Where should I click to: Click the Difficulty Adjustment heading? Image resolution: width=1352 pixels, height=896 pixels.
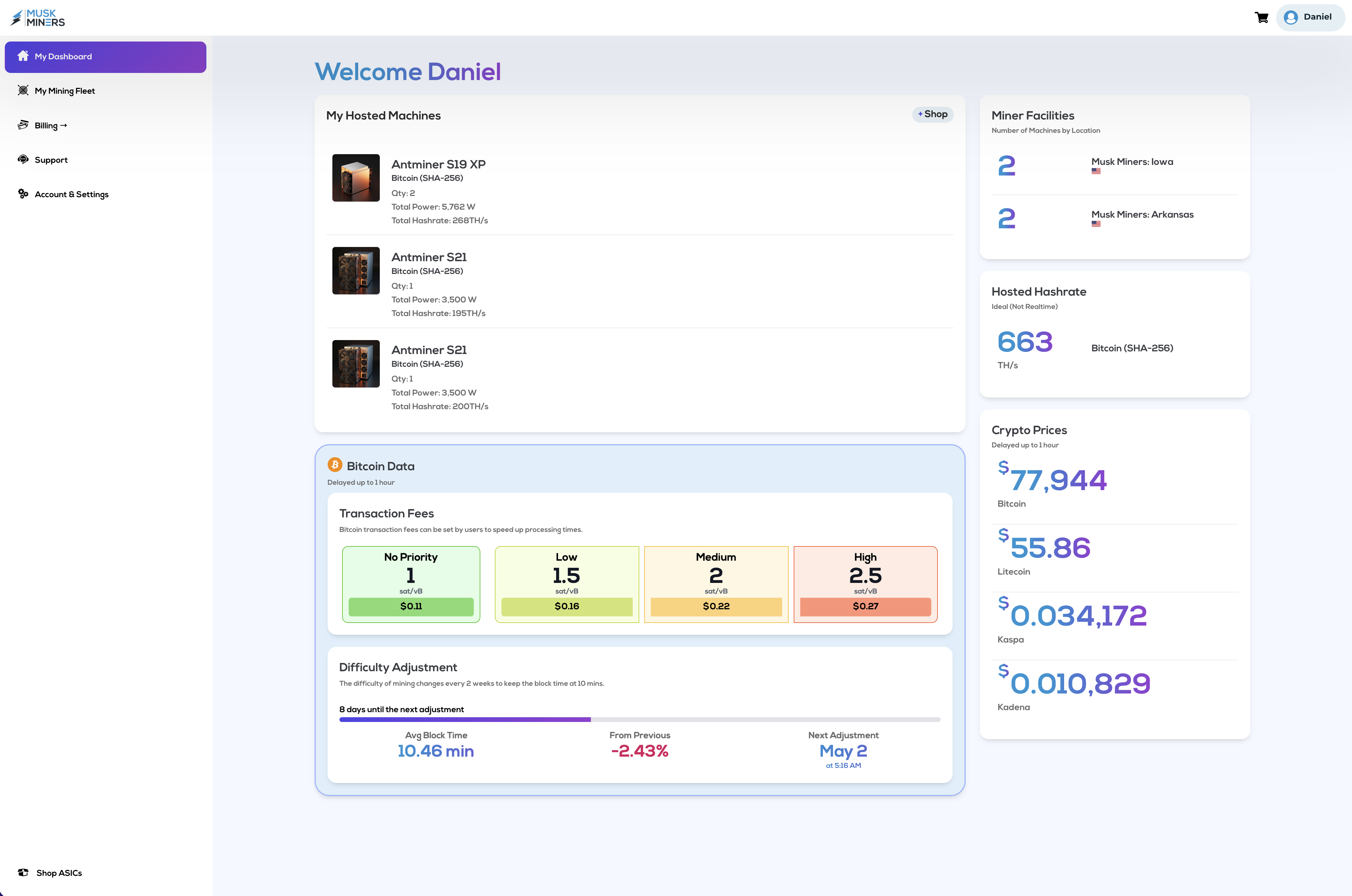click(398, 667)
